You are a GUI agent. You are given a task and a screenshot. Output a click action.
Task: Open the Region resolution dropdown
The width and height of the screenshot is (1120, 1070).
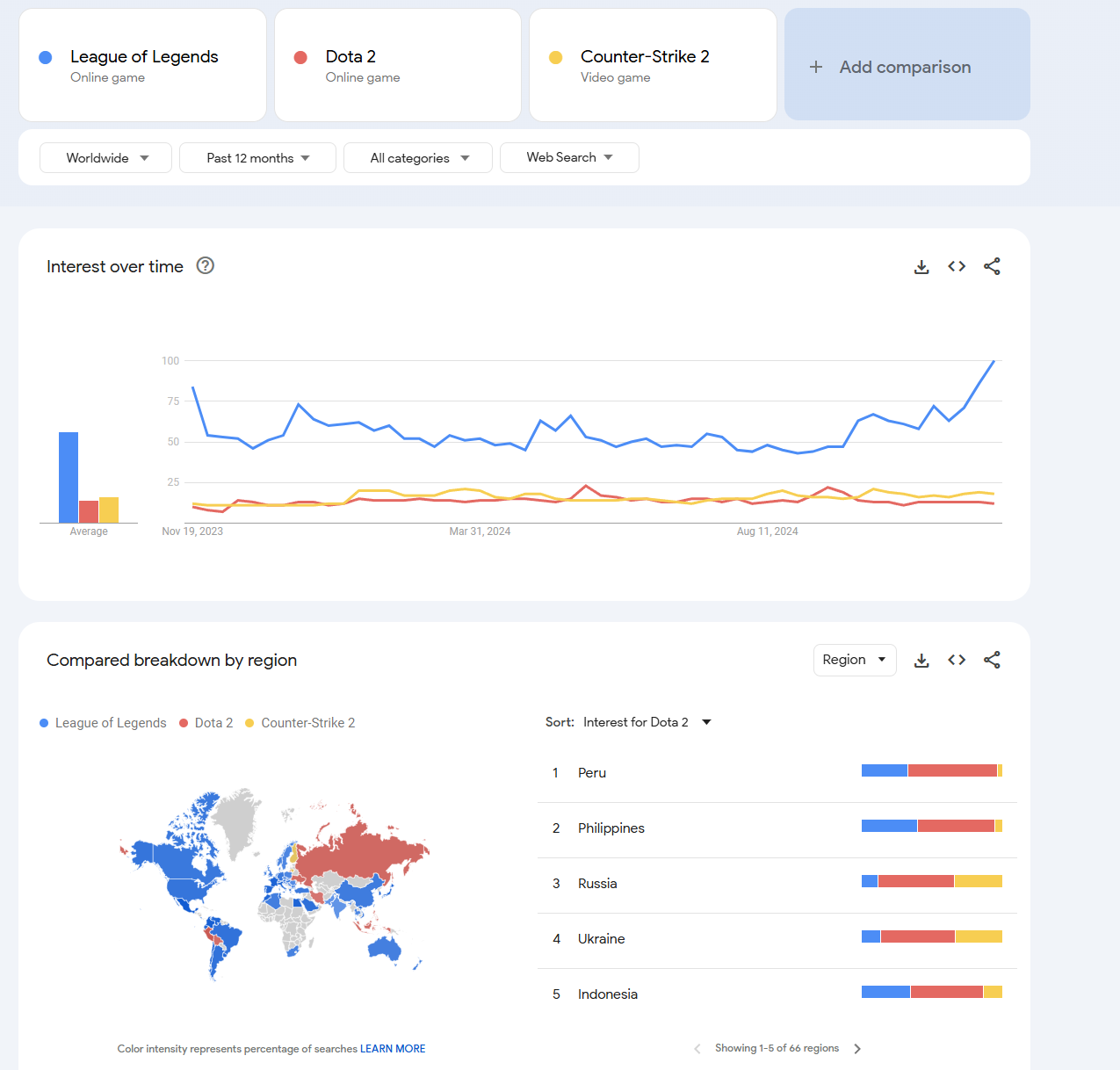pos(855,660)
